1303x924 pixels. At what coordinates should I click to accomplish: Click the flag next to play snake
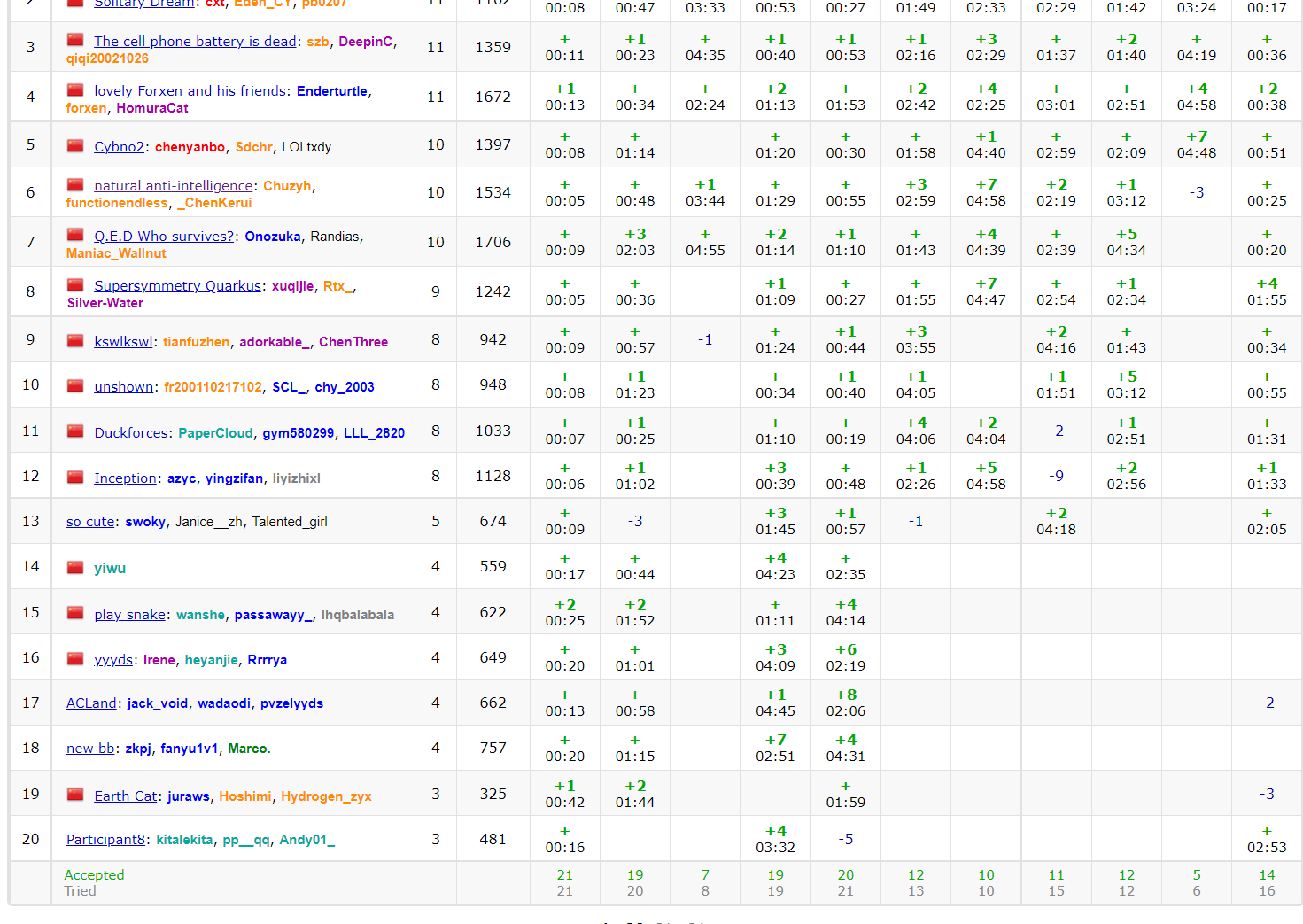click(75, 613)
